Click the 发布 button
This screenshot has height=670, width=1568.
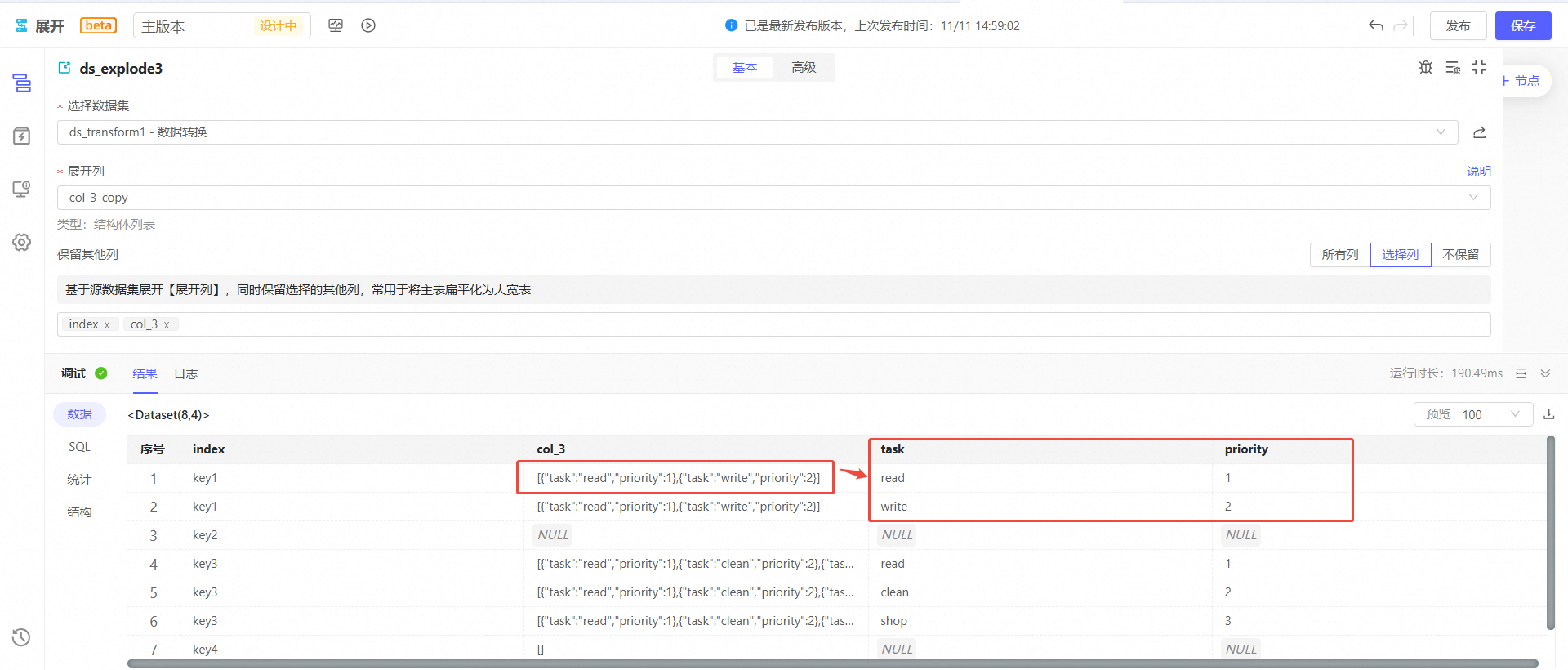click(1458, 26)
